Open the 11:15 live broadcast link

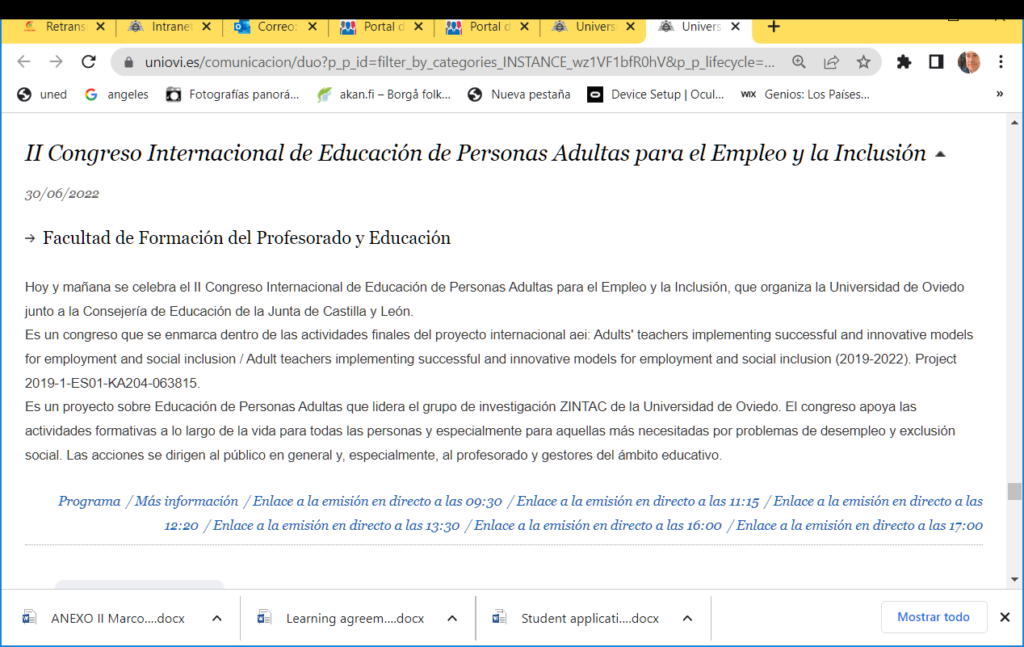(638, 501)
